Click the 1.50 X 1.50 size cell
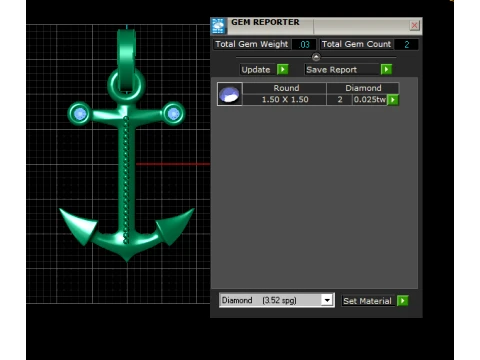480x360 pixels. (285, 100)
